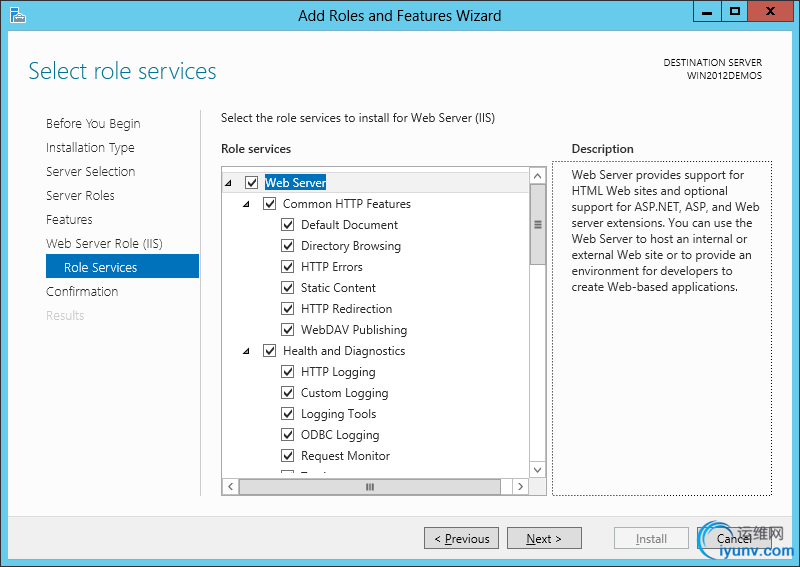This screenshot has height=567, width=800.
Task: Select the ODBC Logging label
Action: [x=340, y=435]
